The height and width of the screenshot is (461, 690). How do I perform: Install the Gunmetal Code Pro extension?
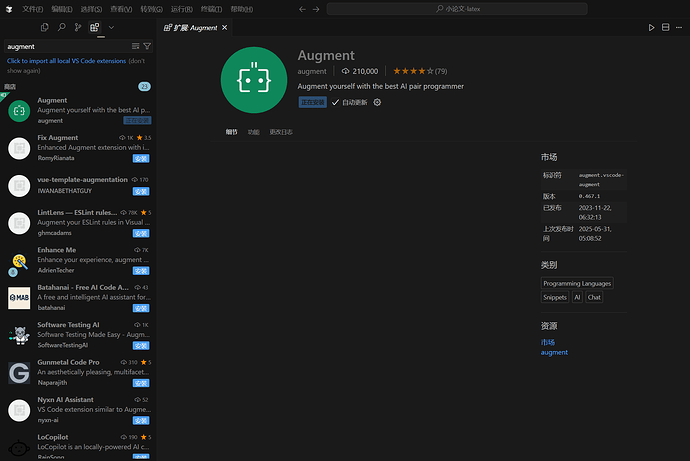click(141, 383)
